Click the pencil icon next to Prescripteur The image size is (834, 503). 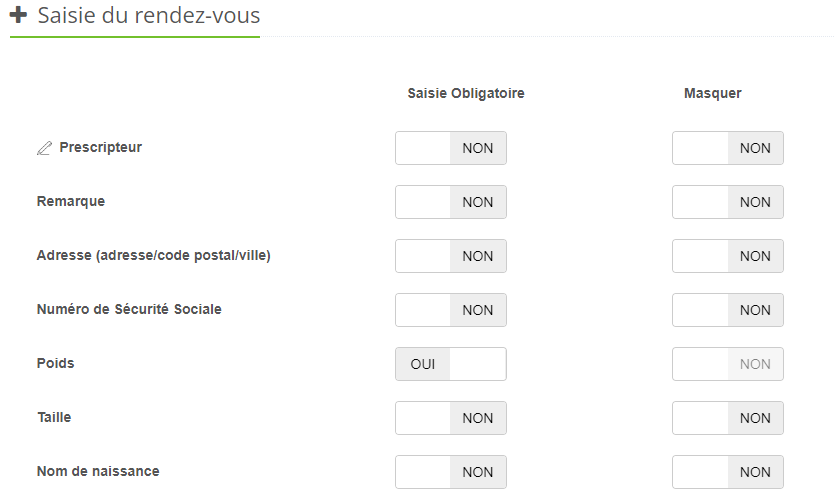point(44,148)
